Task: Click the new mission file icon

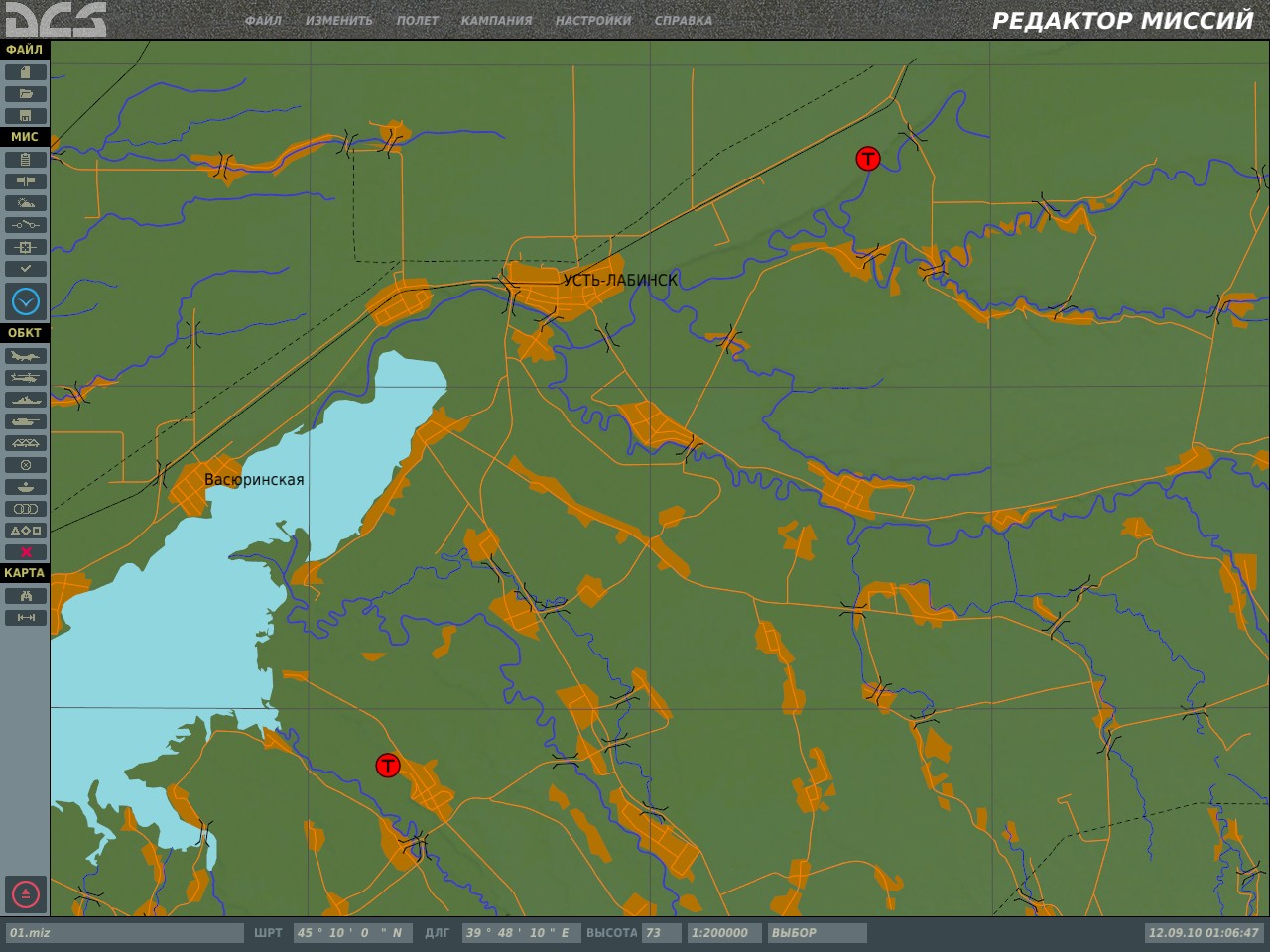Action: (26, 72)
